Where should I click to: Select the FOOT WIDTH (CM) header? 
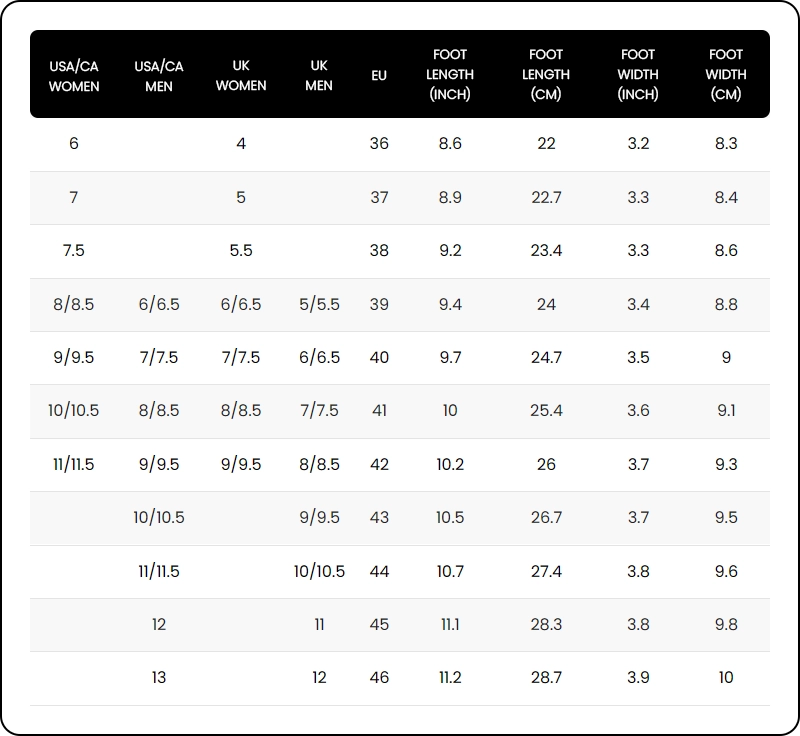[726, 75]
